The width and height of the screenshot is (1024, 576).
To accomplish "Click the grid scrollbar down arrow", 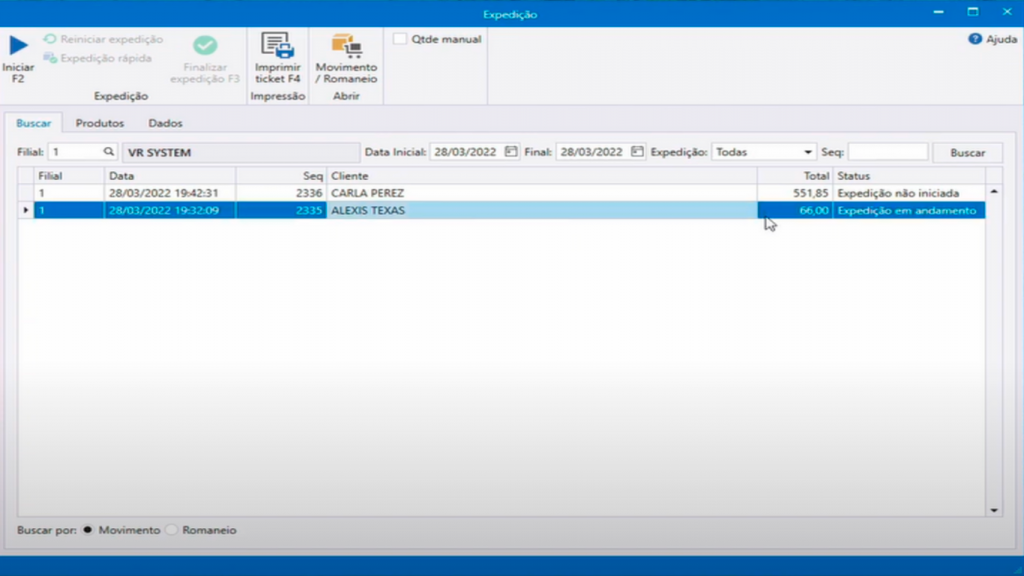I will 994,510.
